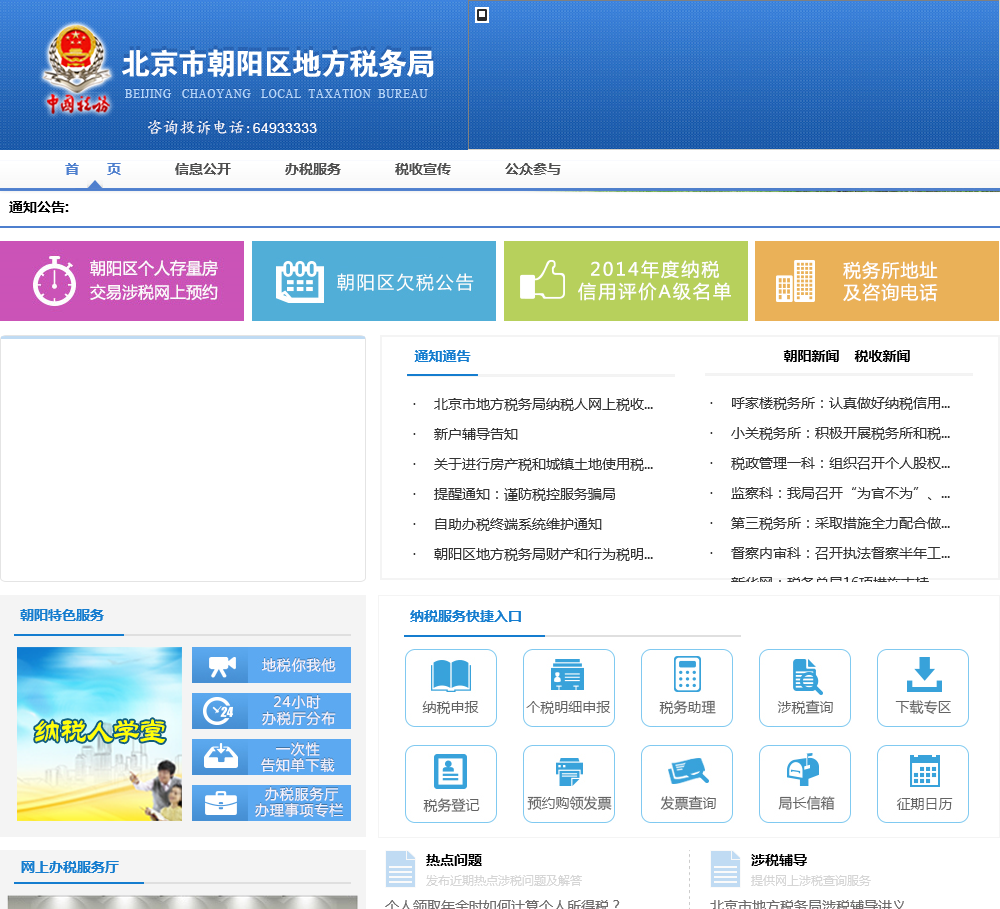Open notice 朝阳区地方税务局财产和行为税明...
The width and height of the screenshot is (1000, 909).
(543, 554)
